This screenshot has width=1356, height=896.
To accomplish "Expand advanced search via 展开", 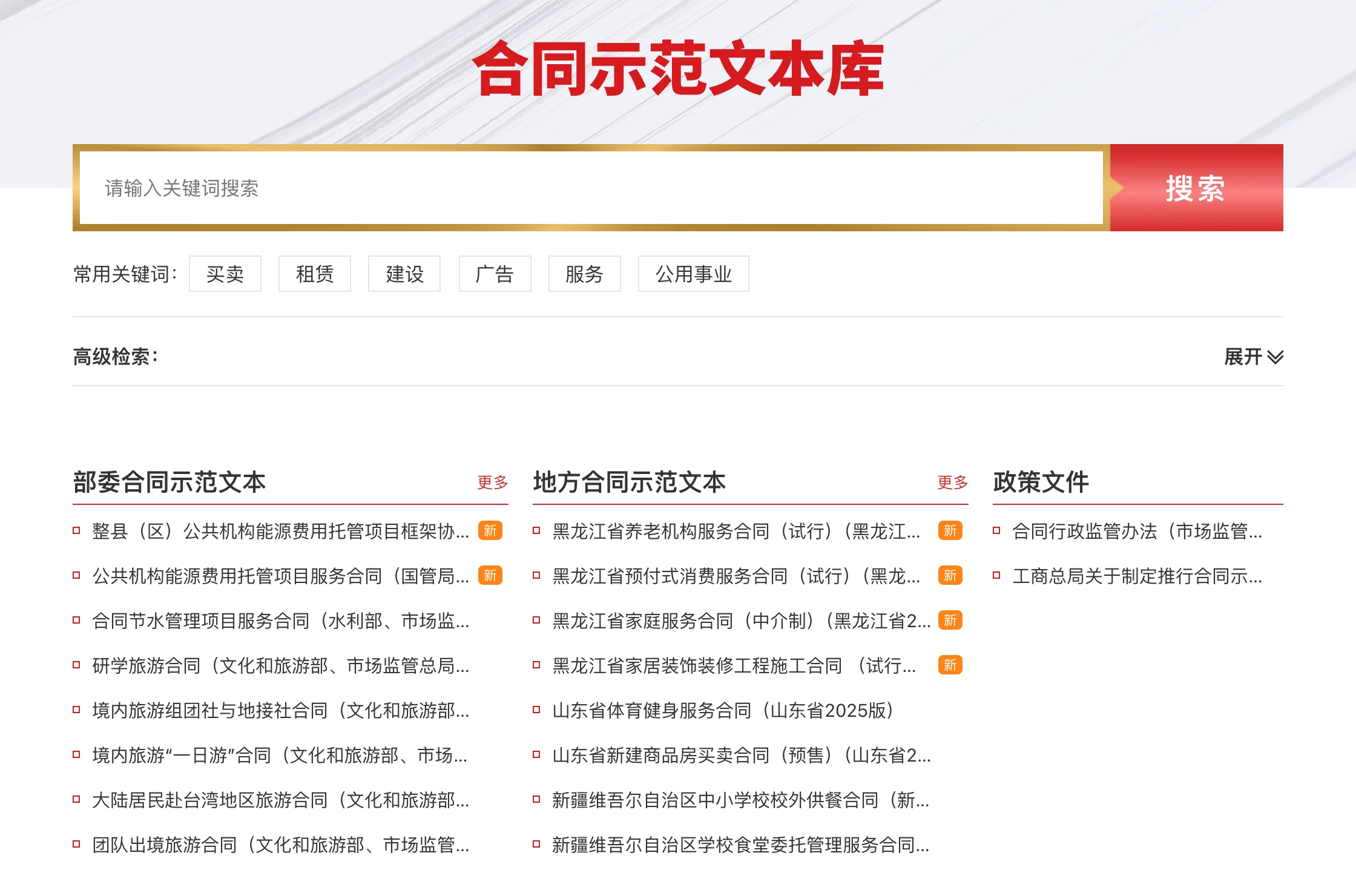I will [x=1253, y=357].
